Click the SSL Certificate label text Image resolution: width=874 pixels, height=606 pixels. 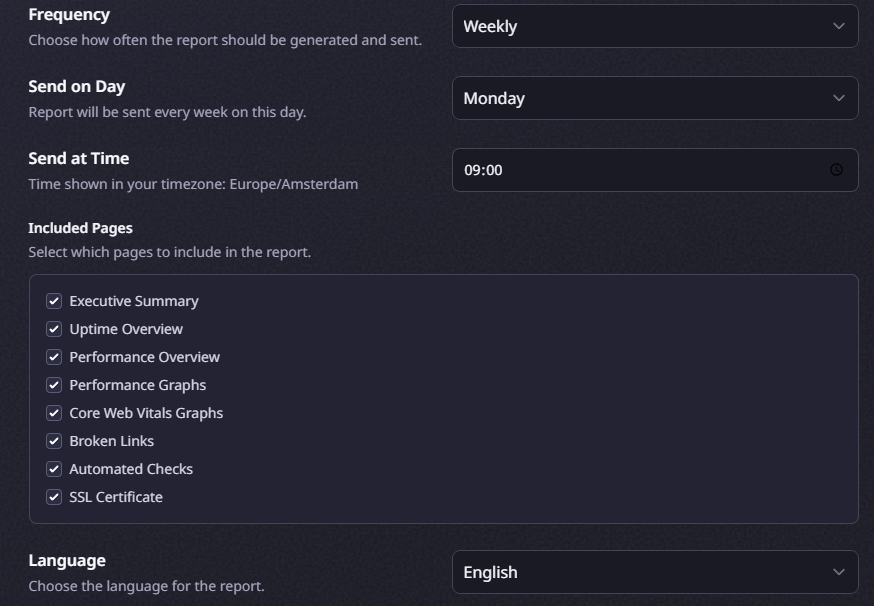116,497
